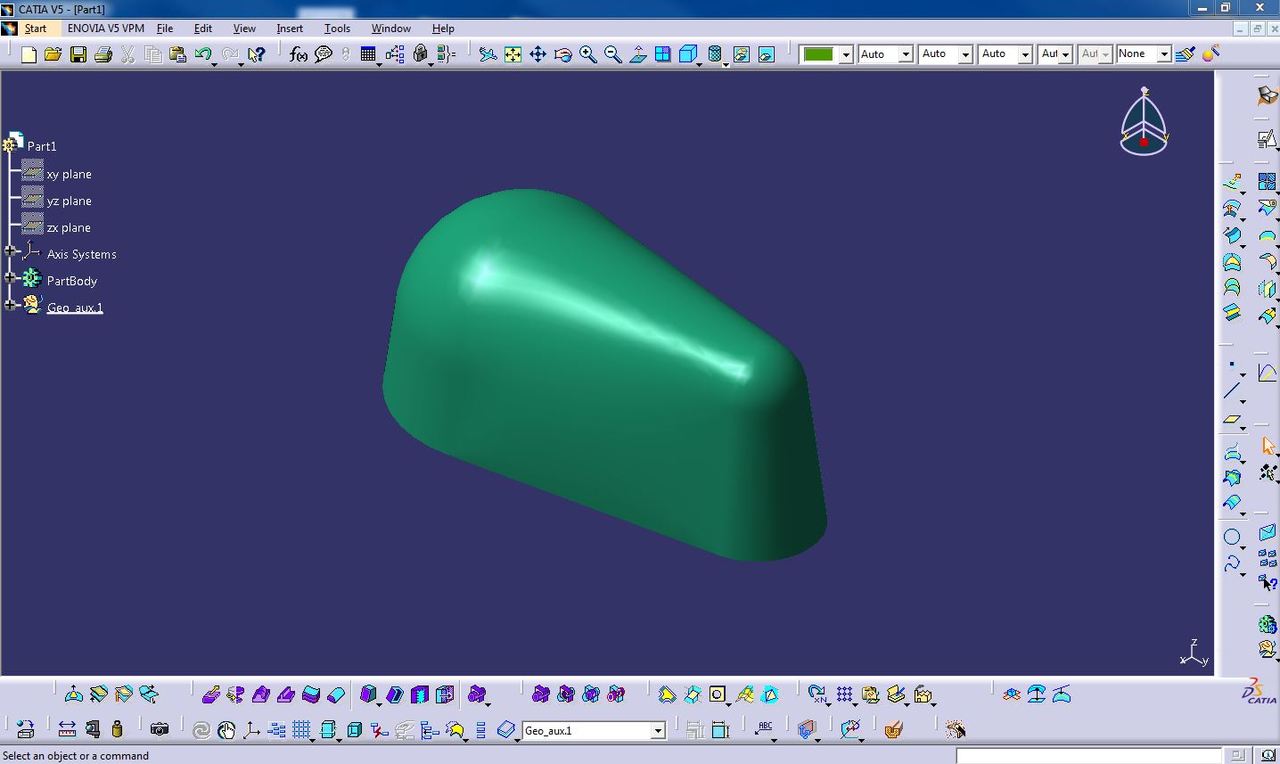Image resolution: width=1280 pixels, height=764 pixels.
Task: Select PartBody in the tree
Action: click(x=72, y=281)
